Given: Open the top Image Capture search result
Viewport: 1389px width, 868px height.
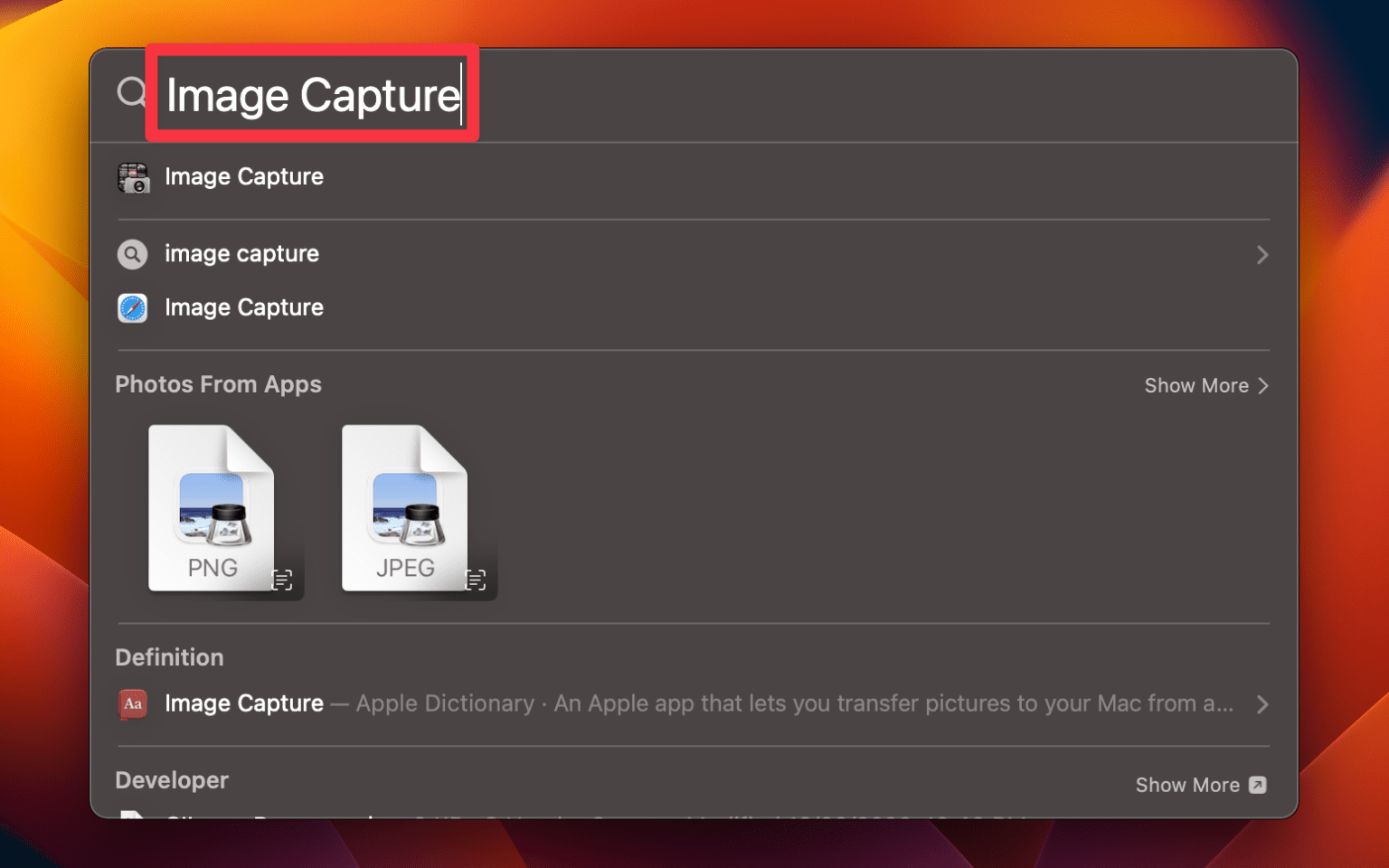Looking at the screenshot, I should click(244, 177).
